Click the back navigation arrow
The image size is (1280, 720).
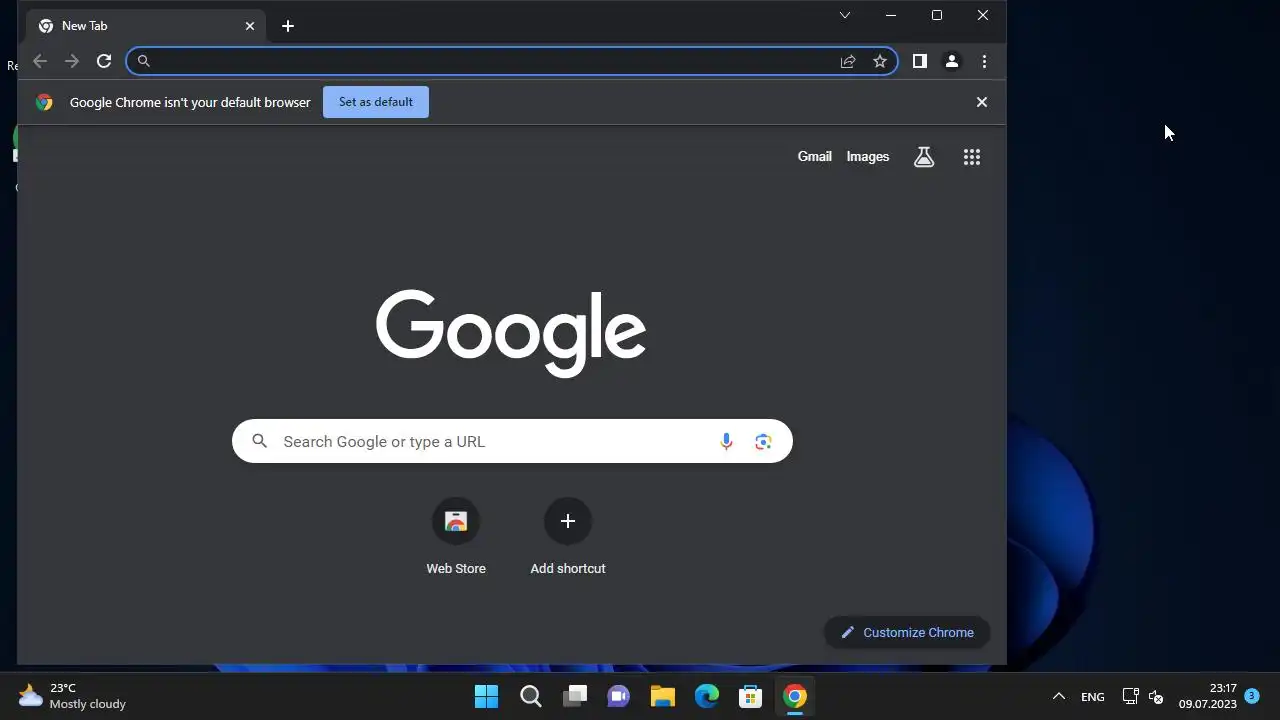(x=40, y=61)
